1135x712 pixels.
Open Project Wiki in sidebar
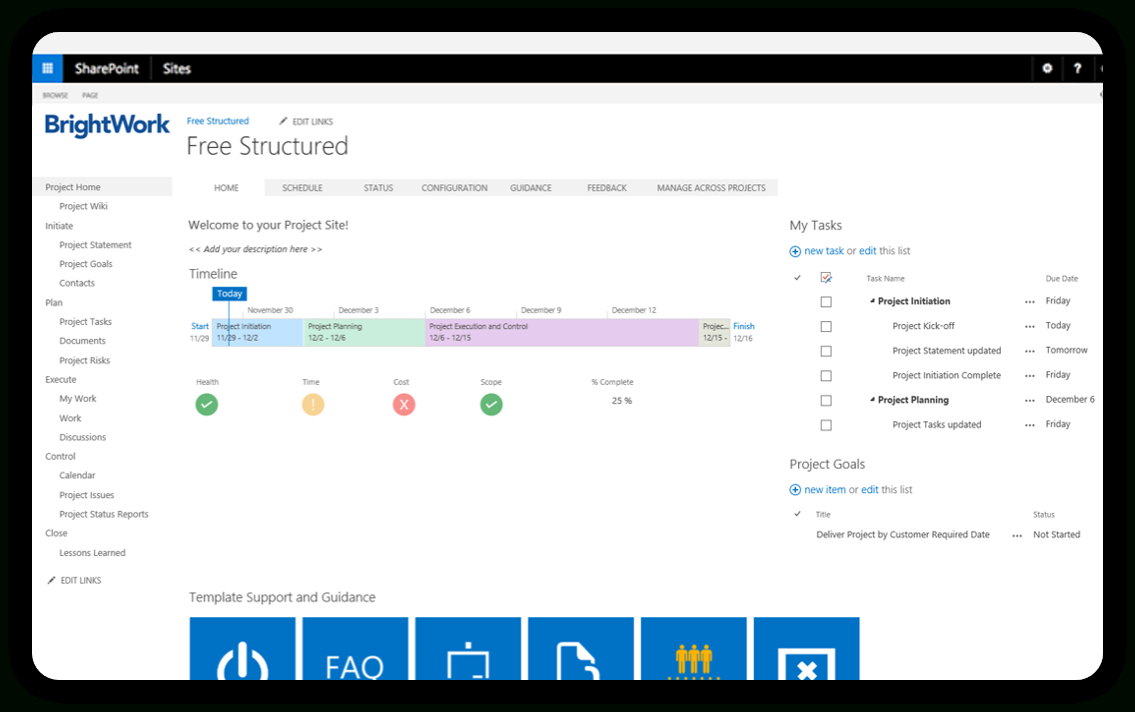[83, 206]
